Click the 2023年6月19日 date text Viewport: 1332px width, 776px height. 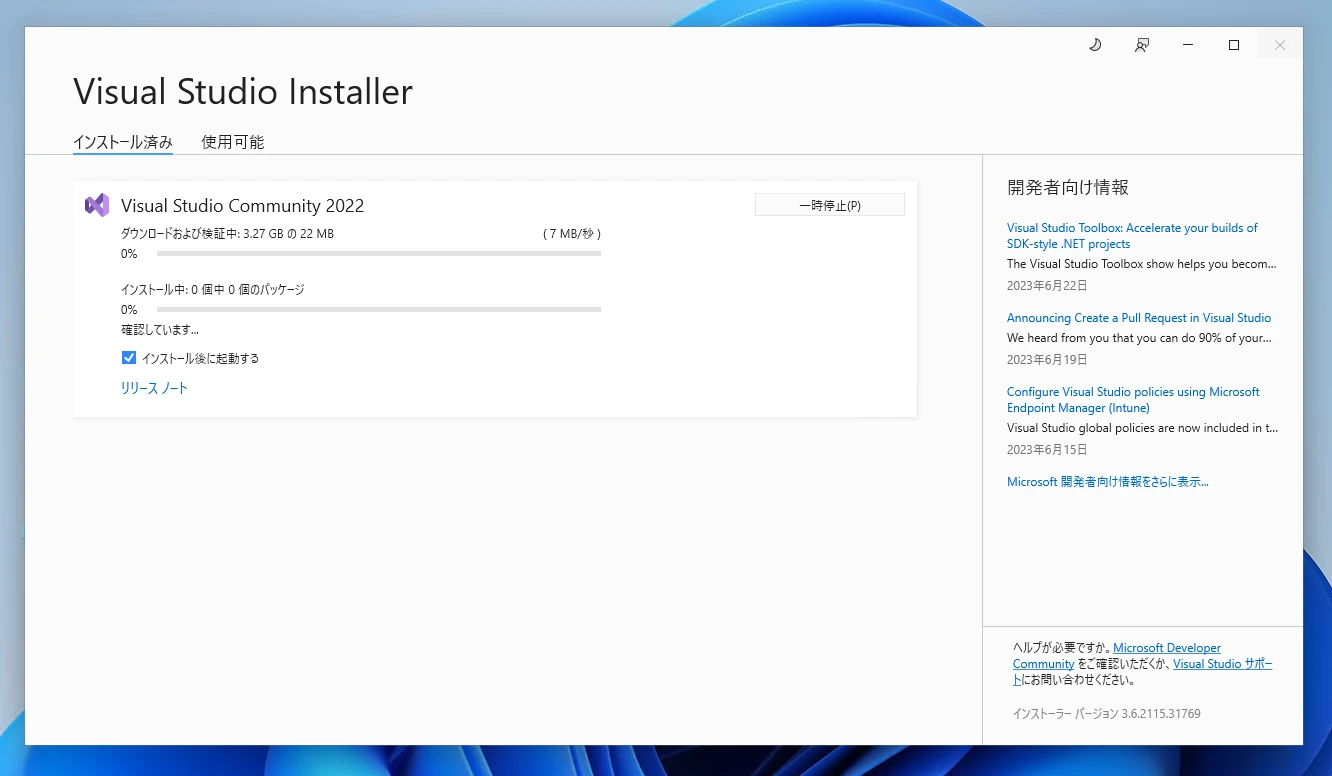[1047, 360]
